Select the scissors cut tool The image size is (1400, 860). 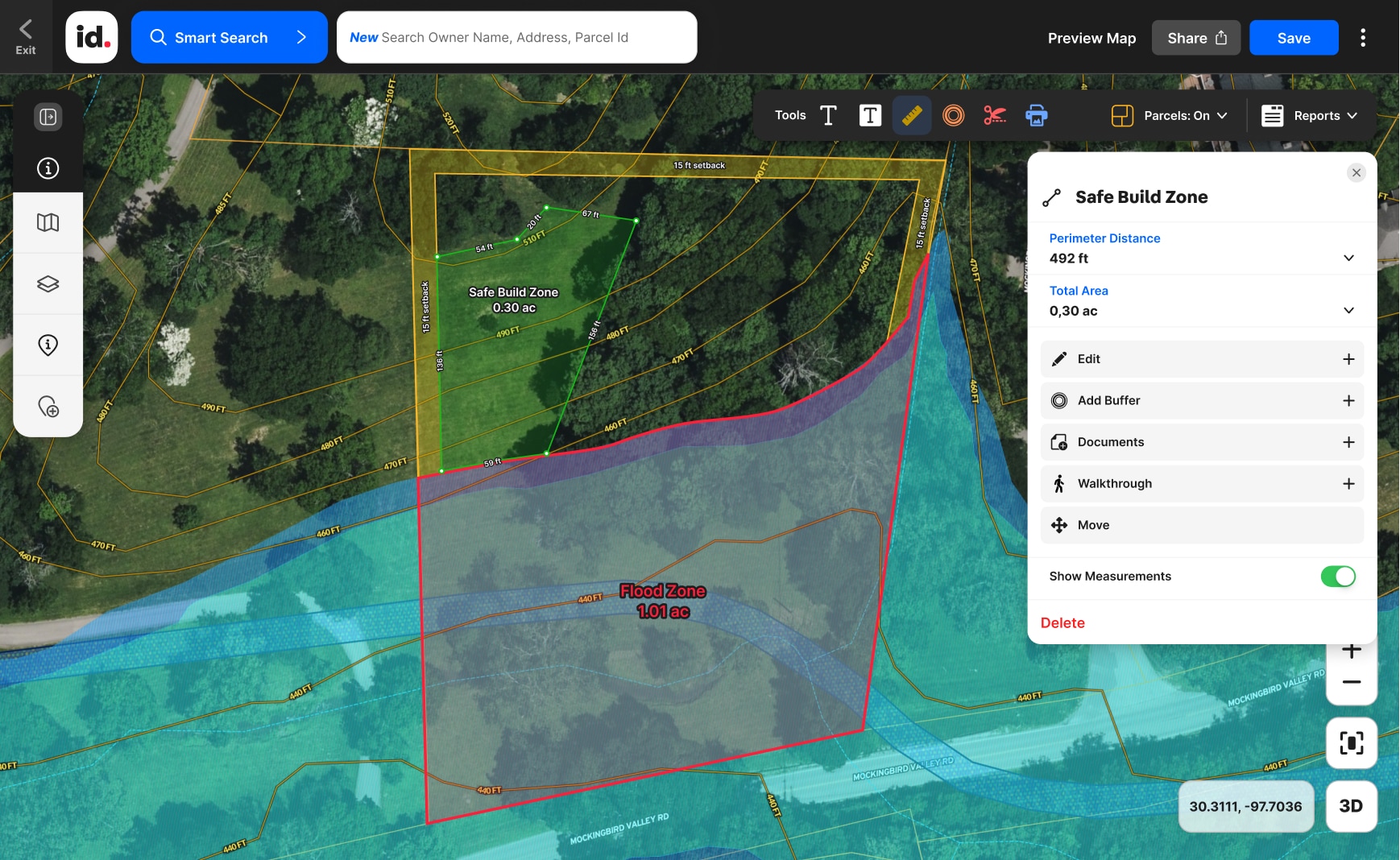996,115
